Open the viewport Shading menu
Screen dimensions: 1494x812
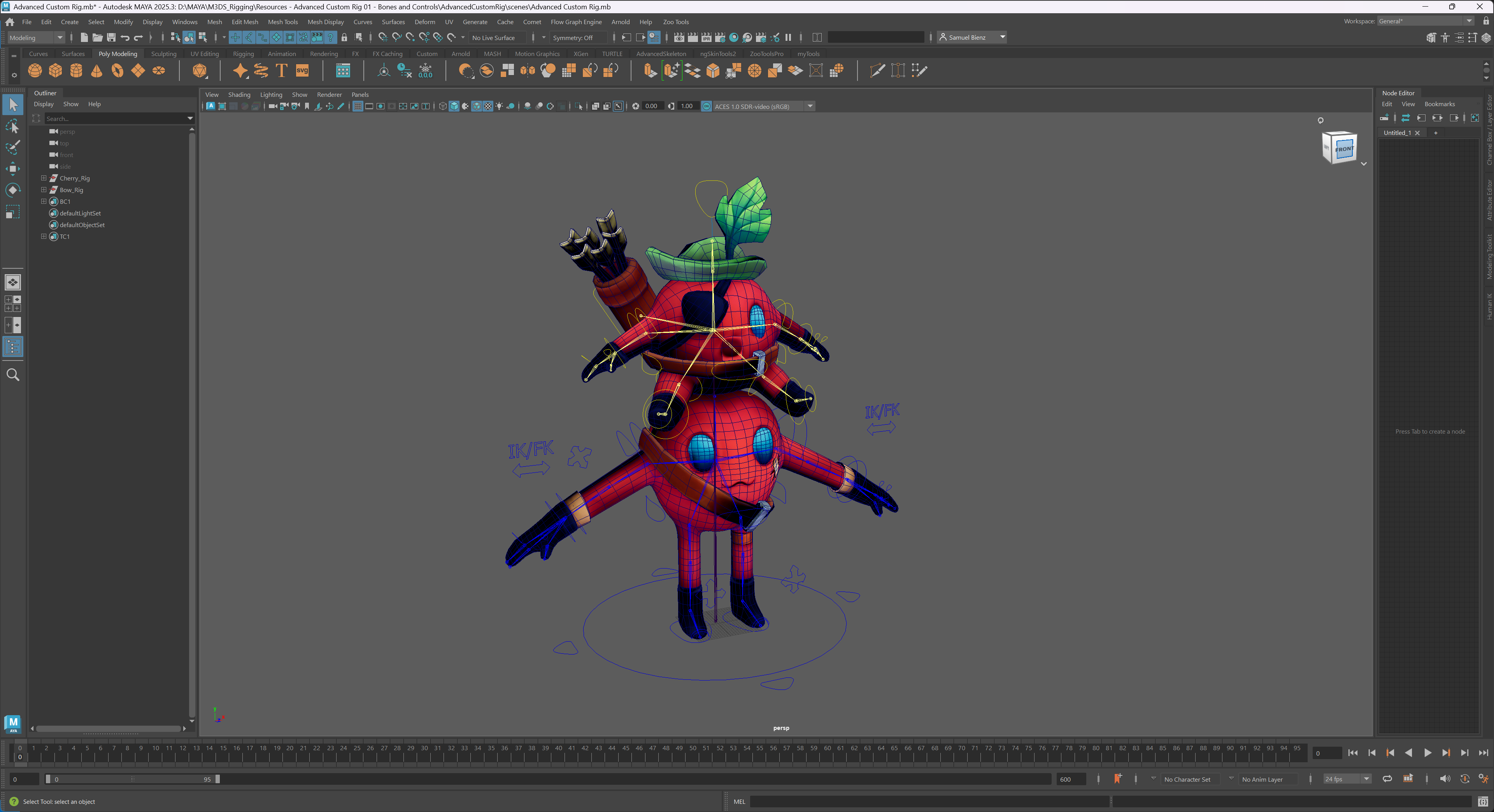coord(239,94)
